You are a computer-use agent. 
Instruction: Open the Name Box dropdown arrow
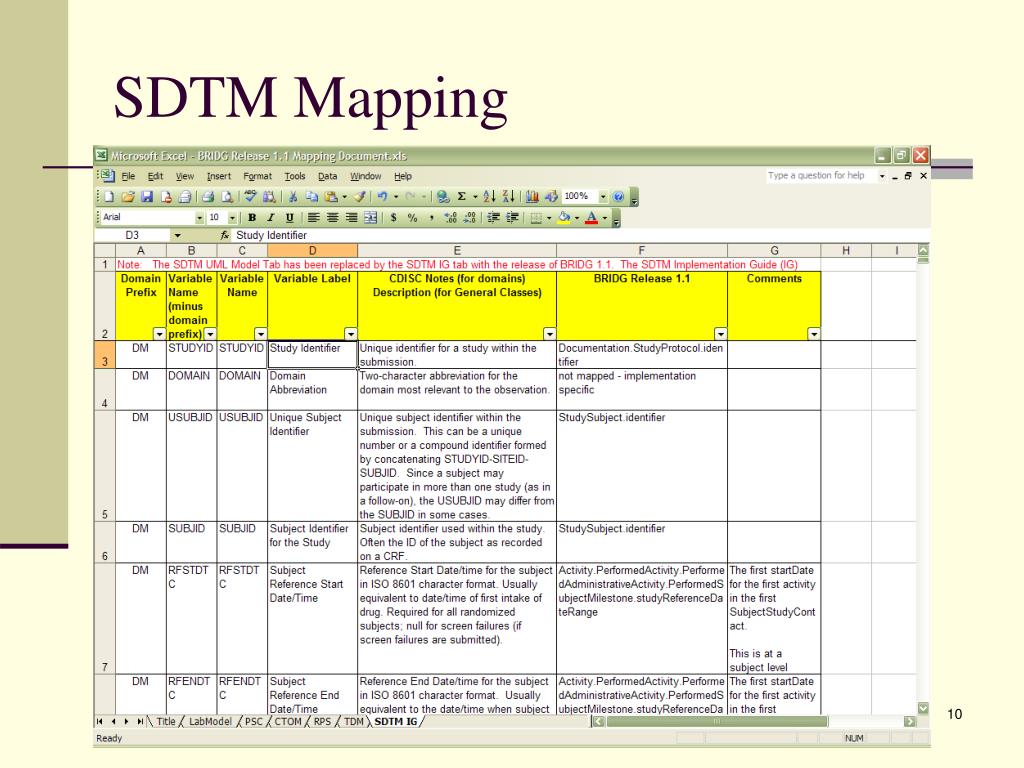177,236
